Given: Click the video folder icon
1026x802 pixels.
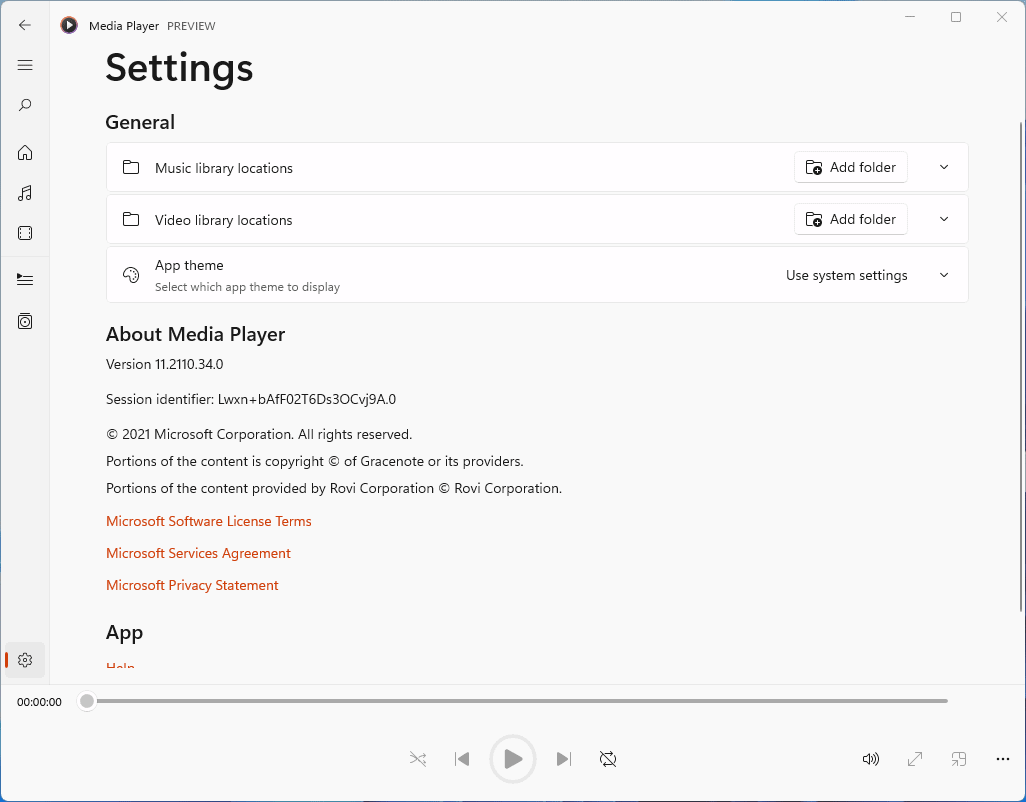Looking at the screenshot, I should [131, 219].
